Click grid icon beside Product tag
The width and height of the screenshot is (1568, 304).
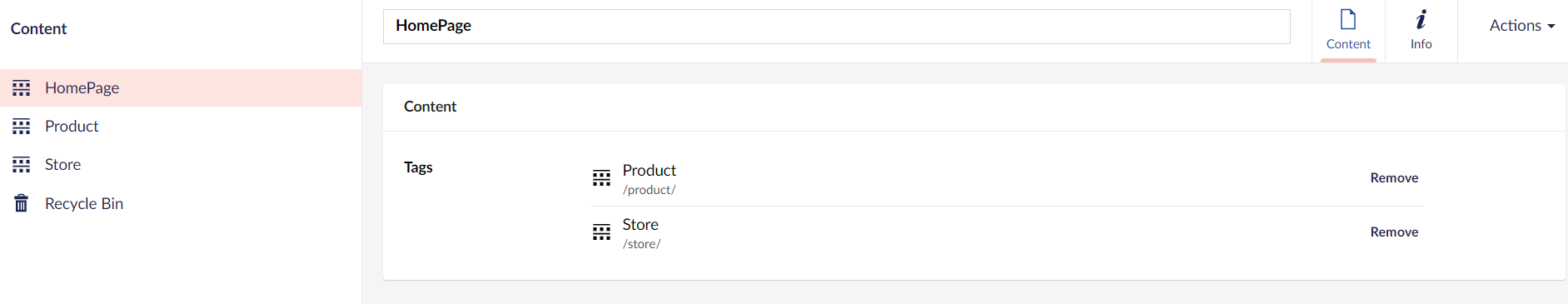601,178
